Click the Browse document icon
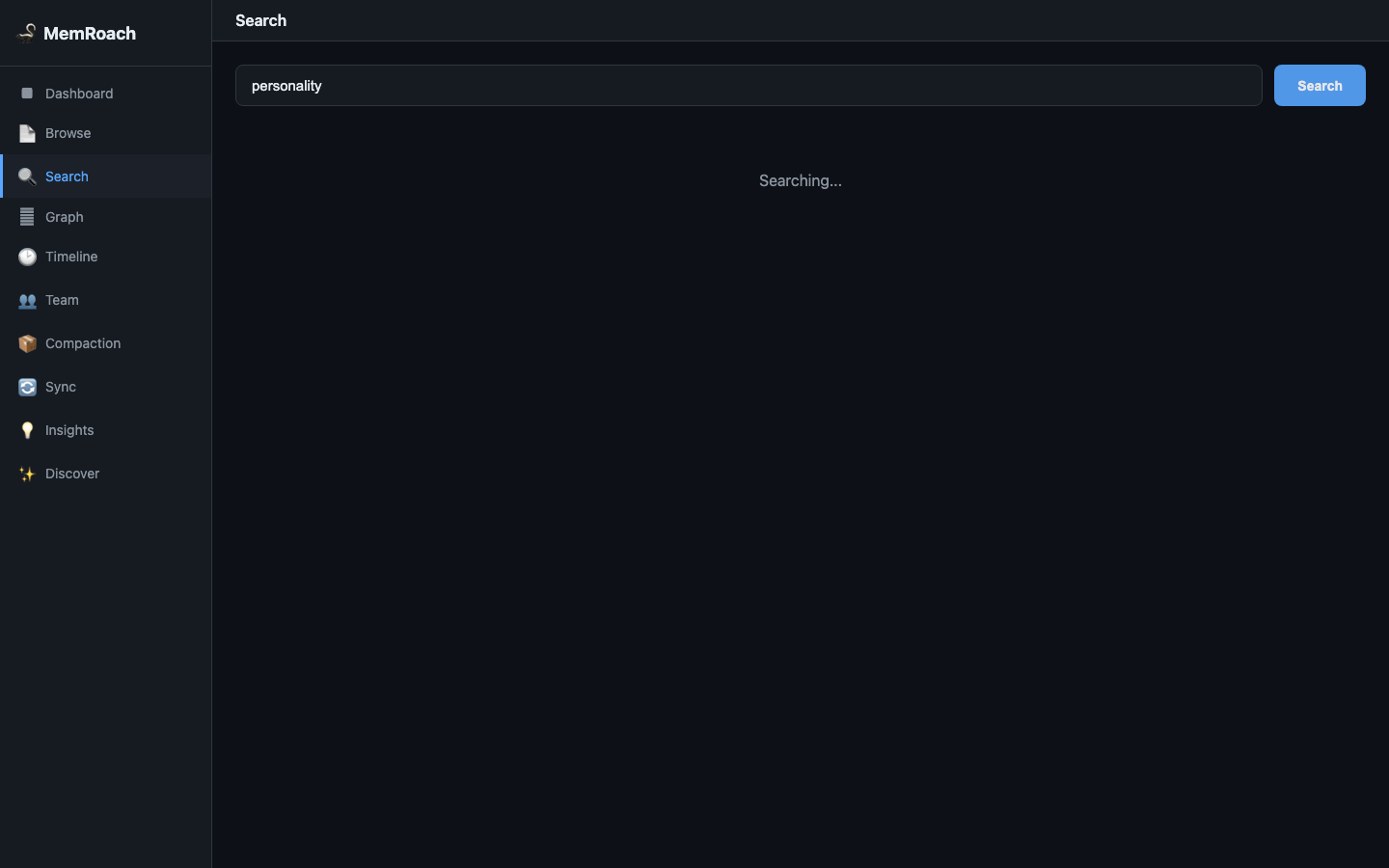 (27, 133)
